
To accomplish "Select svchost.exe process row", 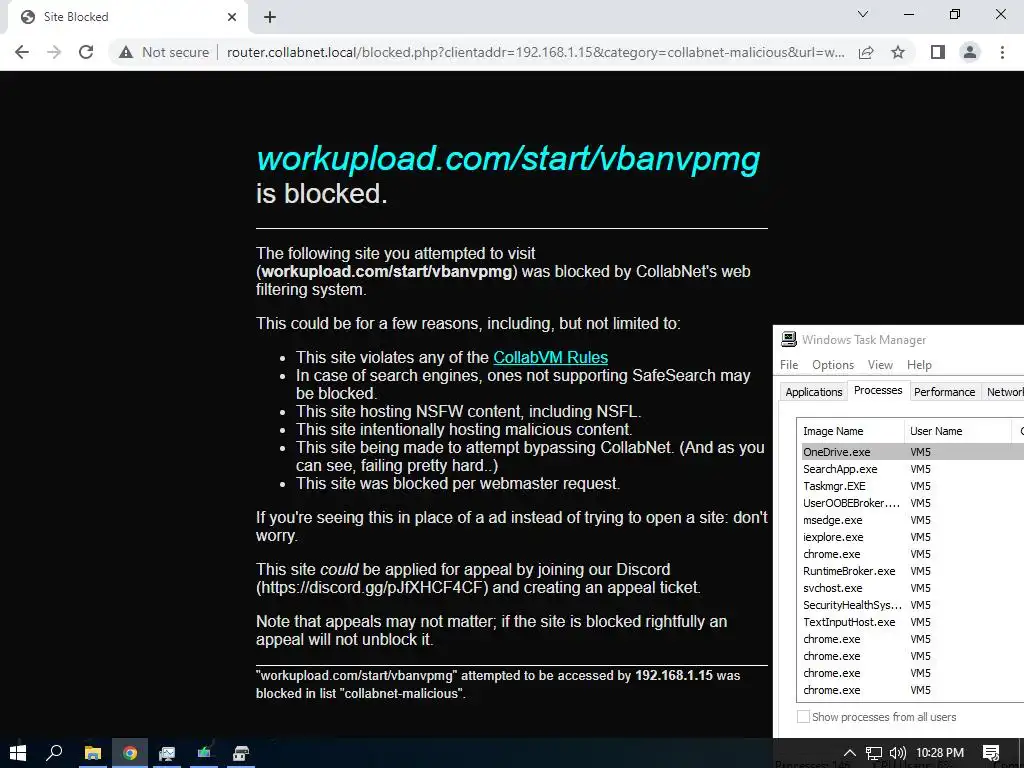I will point(912,588).
